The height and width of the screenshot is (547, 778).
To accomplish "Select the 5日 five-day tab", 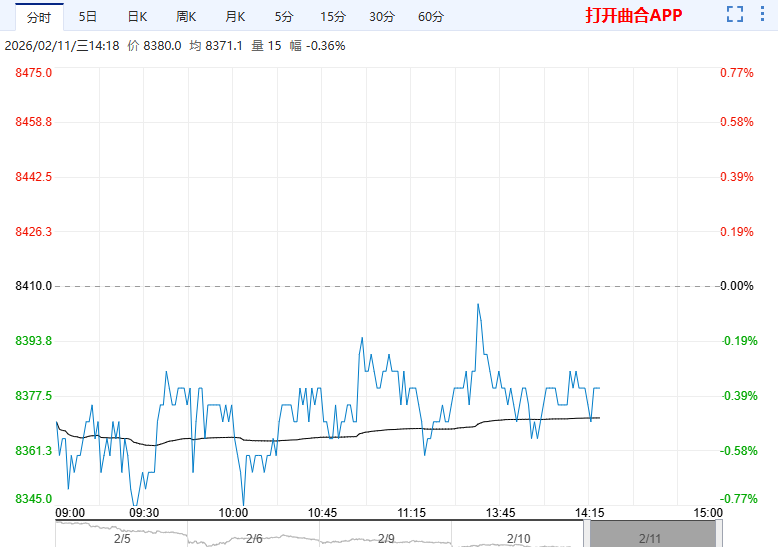I will pyautogui.click(x=88, y=17).
